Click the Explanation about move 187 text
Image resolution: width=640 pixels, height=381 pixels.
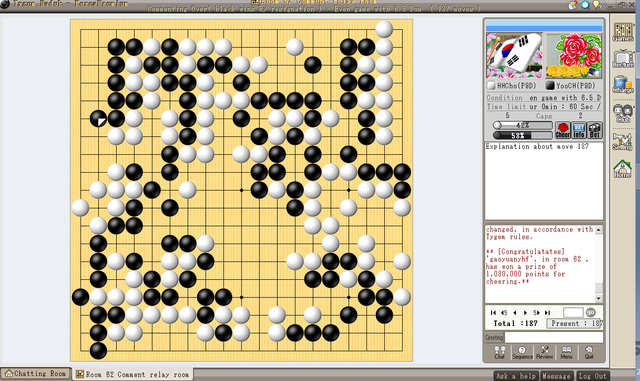tap(537, 147)
